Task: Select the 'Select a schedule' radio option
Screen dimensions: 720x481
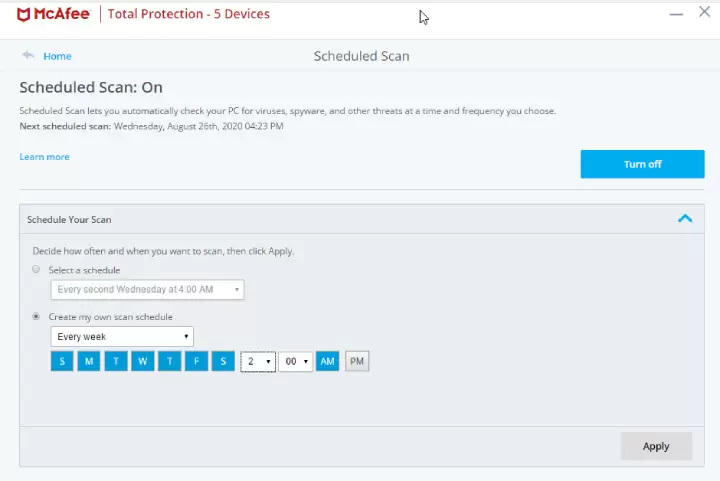Action: (36, 269)
